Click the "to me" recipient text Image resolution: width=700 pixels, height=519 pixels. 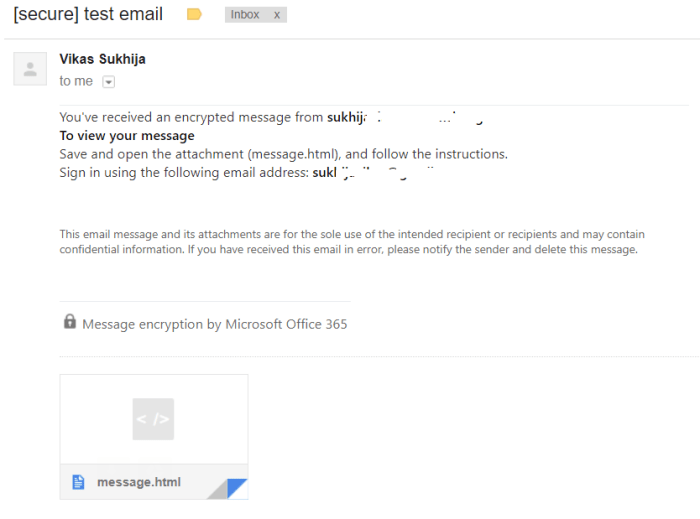[76, 81]
